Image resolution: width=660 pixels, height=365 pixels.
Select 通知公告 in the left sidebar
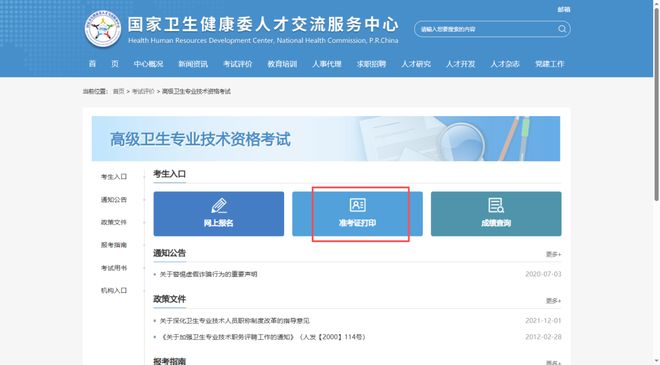[x=114, y=200]
